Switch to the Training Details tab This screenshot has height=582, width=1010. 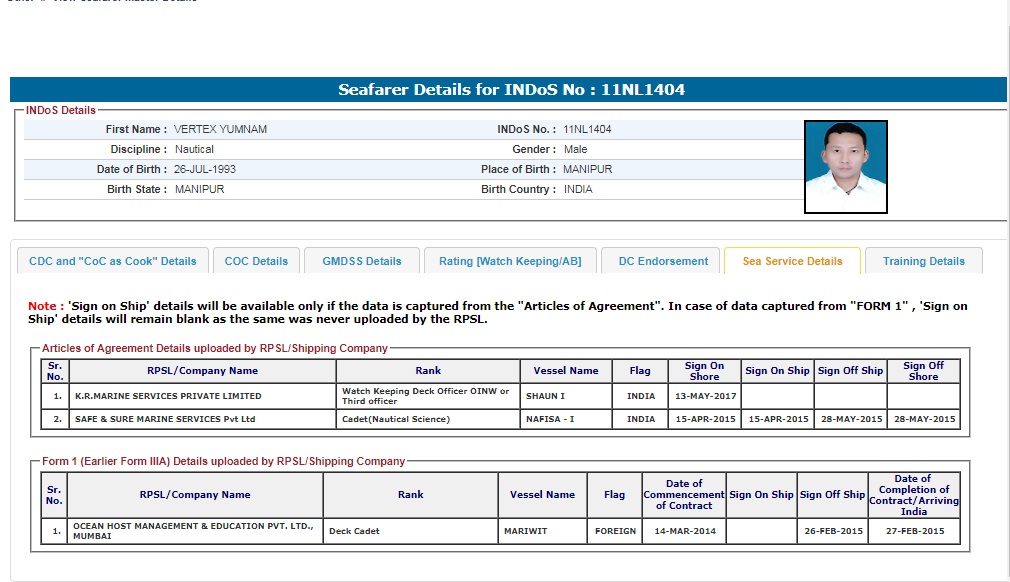coord(923,261)
